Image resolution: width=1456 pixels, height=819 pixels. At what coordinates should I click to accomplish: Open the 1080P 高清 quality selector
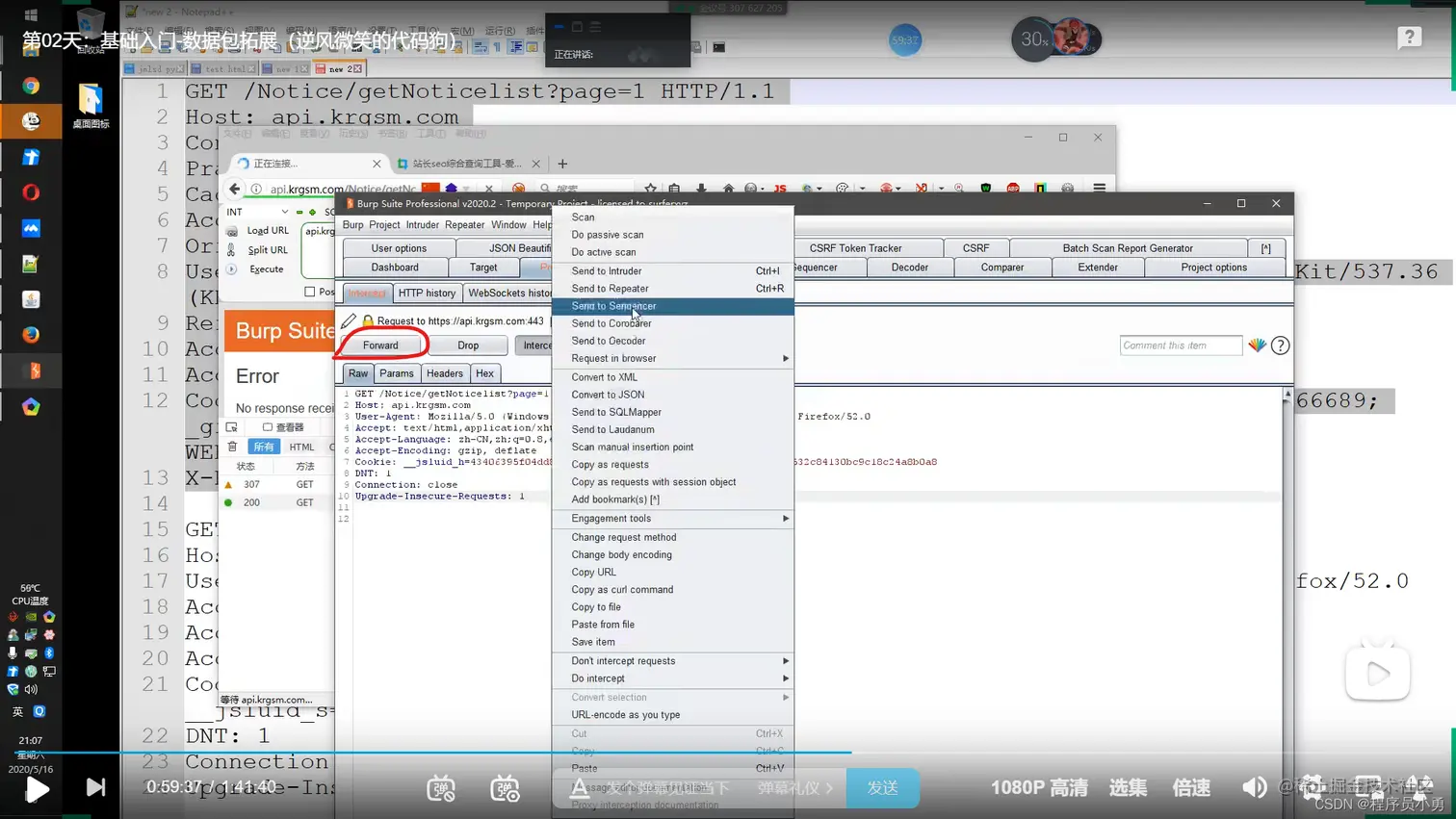[x=1039, y=788]
